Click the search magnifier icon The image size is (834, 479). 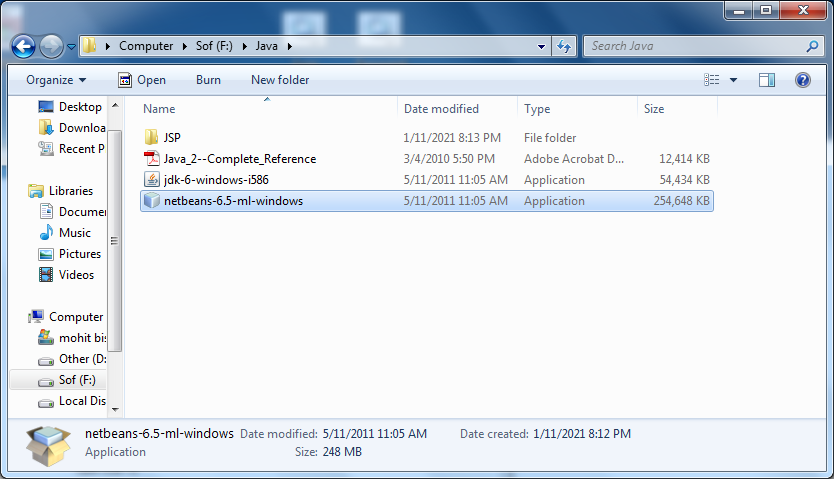(x=812, y=46)
